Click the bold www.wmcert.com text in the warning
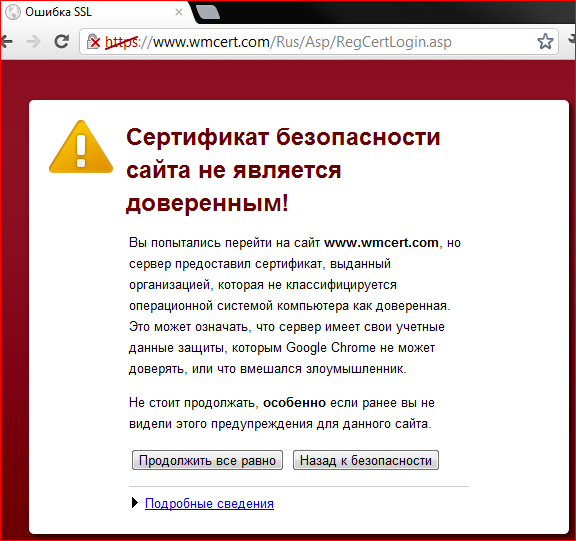This screenshot has width=576, height=541. [381, 243]
